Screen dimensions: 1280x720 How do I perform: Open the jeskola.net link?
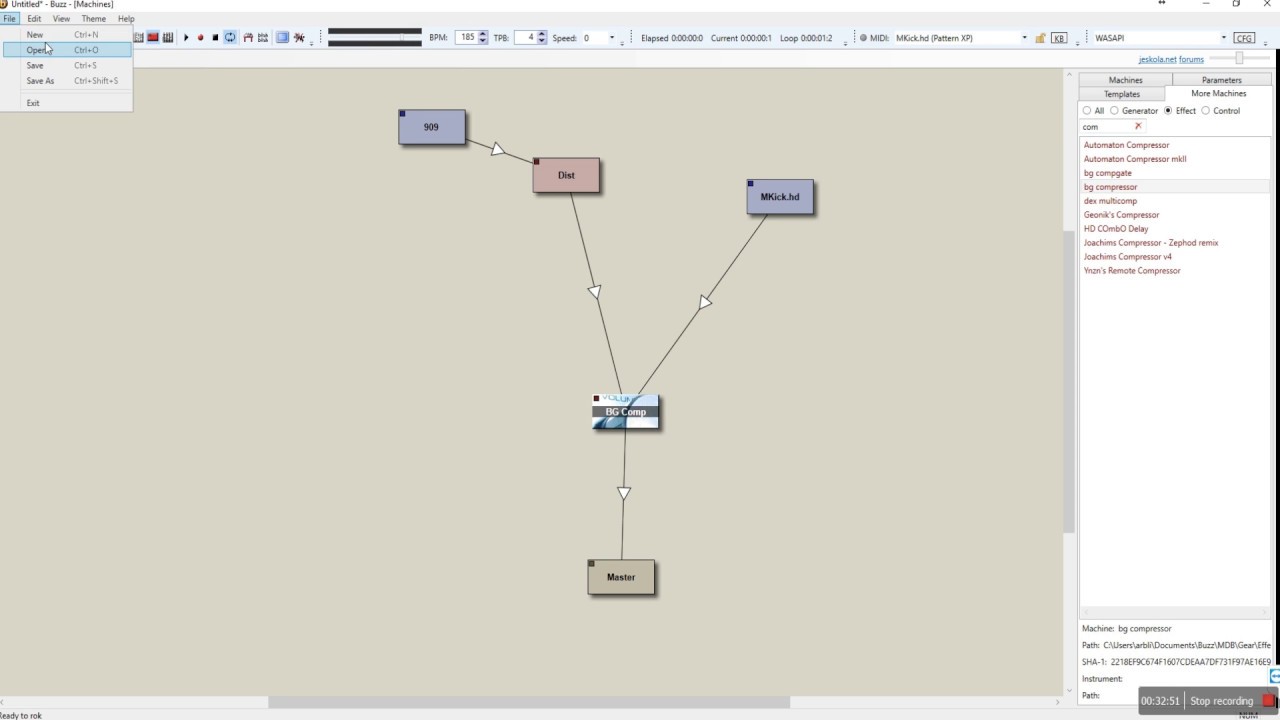click(x=1157, y=59)
